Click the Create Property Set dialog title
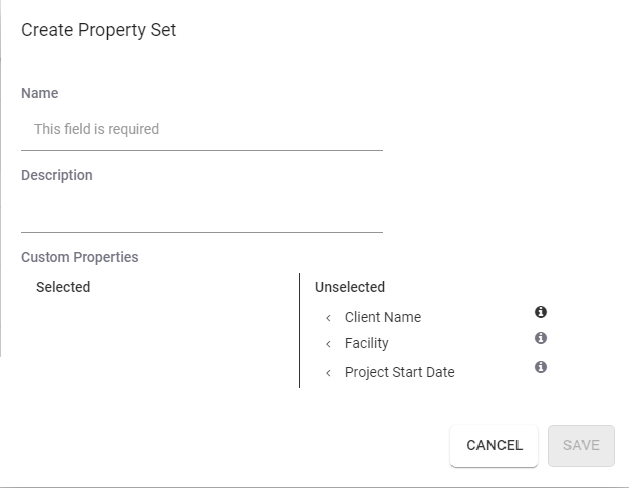Image resolution: width=629 pixels, height=496 pixels. (98, 30)
